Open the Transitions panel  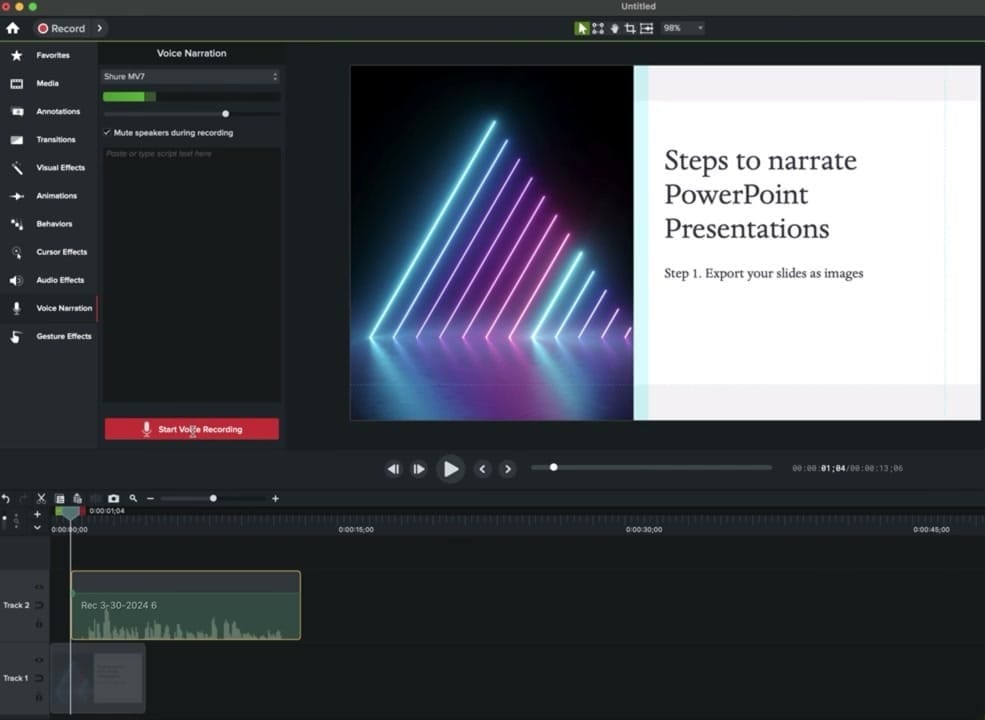(x=55, y=139)
